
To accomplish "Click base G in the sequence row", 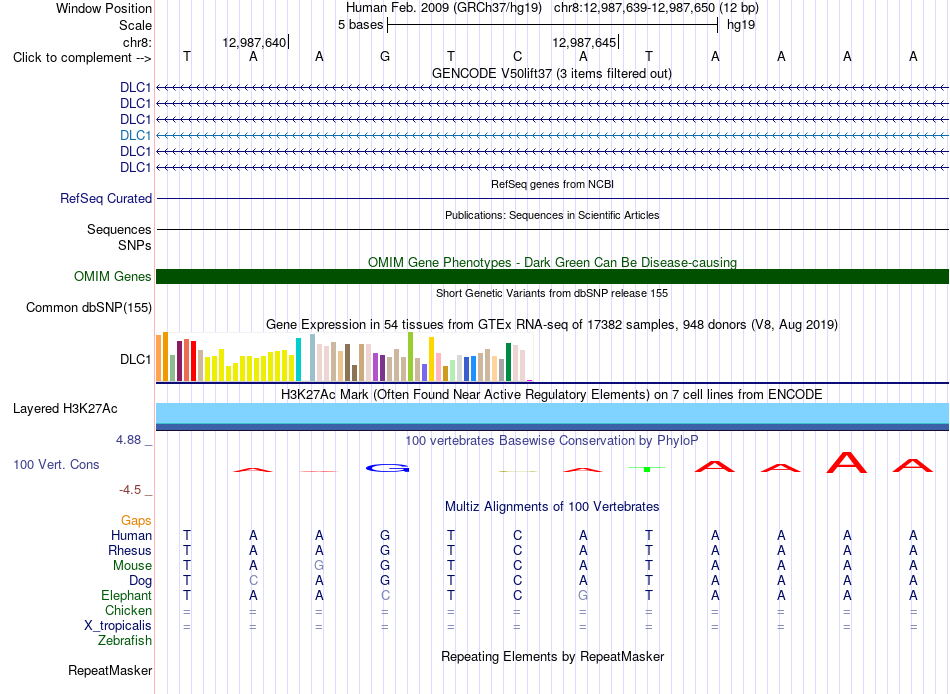I will (x=385, y=56).
